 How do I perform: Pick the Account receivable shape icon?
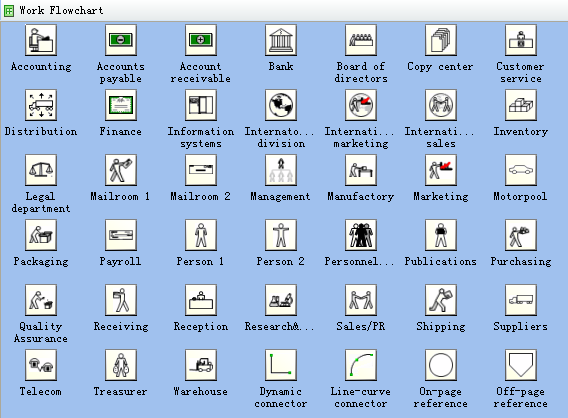[x=201, y=40]
